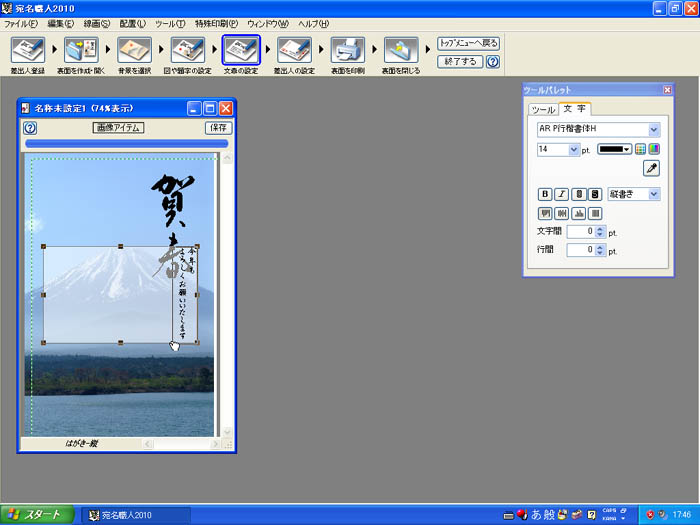Increase the 文字間 character spacing stepper
This screenshot has width=700, height=525.
coord(600,228)
